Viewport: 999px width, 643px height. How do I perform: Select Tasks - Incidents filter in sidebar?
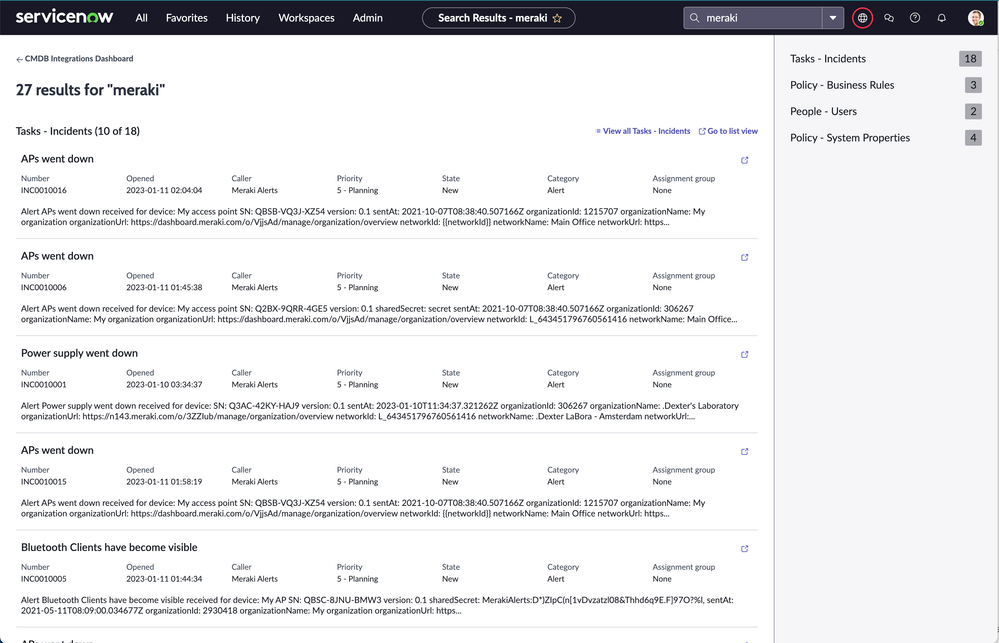(x=884, y=59)
